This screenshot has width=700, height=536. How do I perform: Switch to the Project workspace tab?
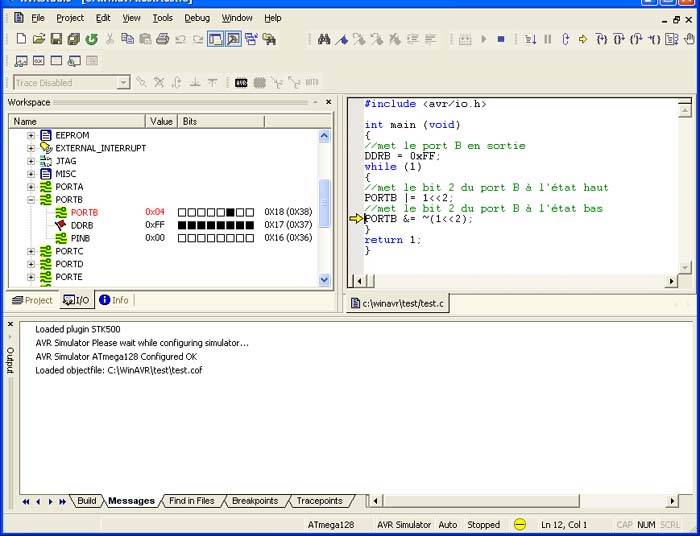(x=31, y=300)
